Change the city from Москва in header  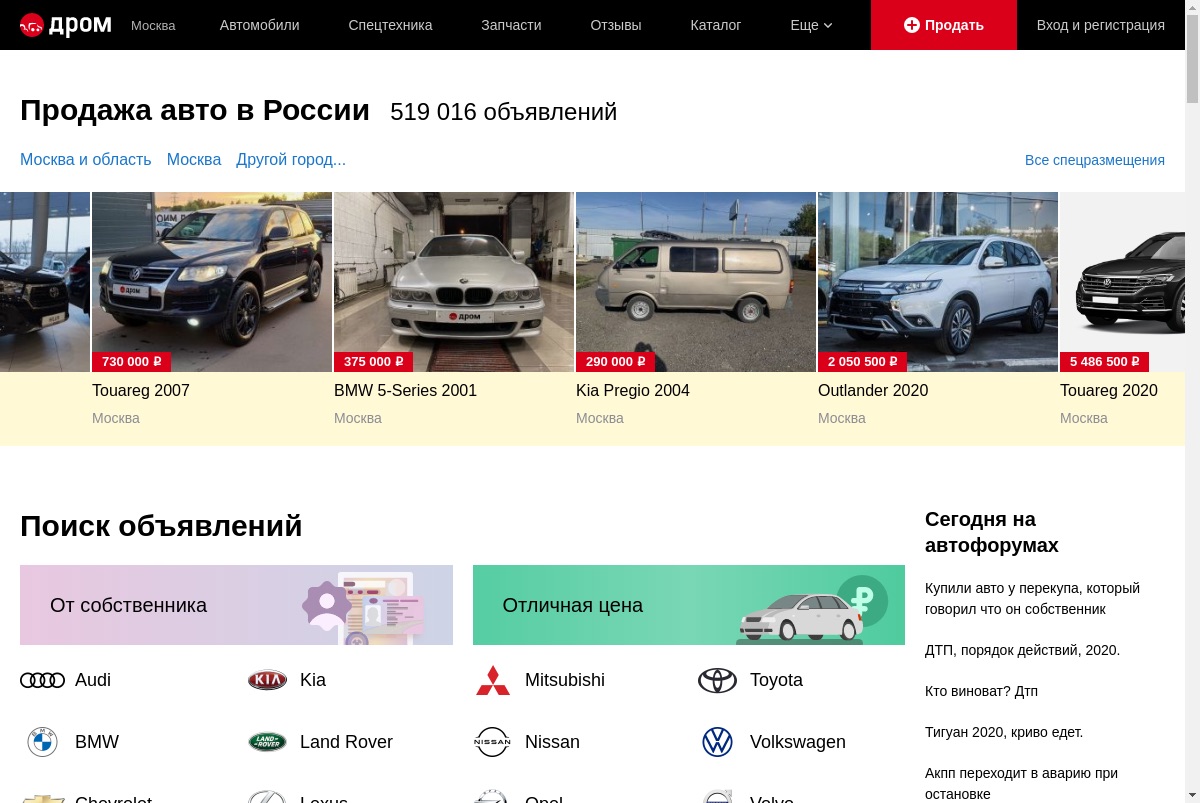[153, 25]
